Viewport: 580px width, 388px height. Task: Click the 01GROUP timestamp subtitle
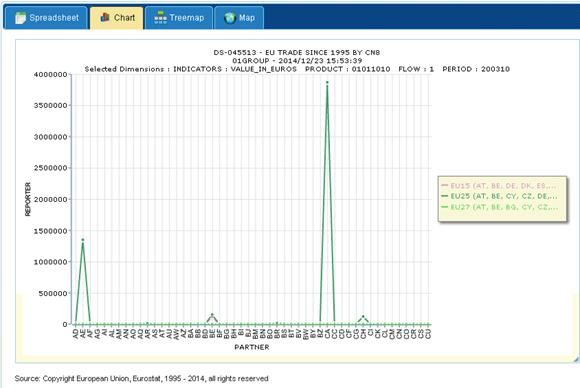click(297, 61)
